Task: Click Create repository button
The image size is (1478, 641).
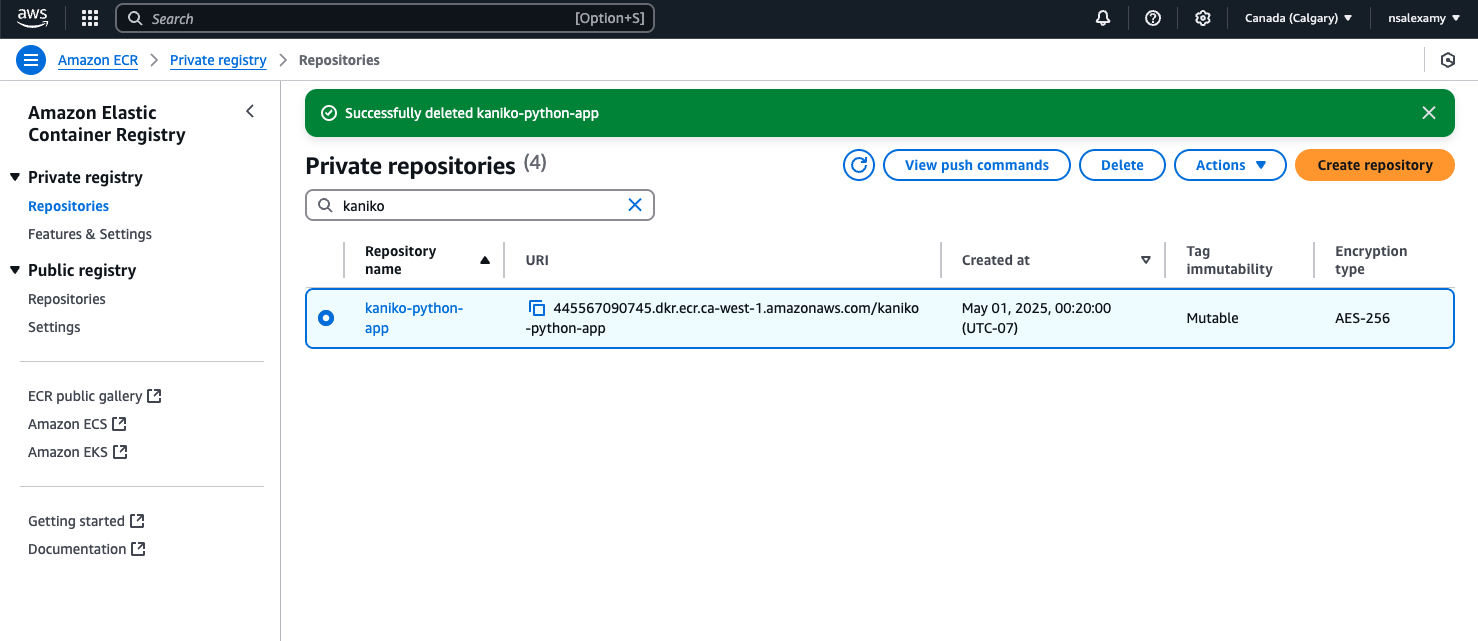Action: click(x=1375, y=165)
